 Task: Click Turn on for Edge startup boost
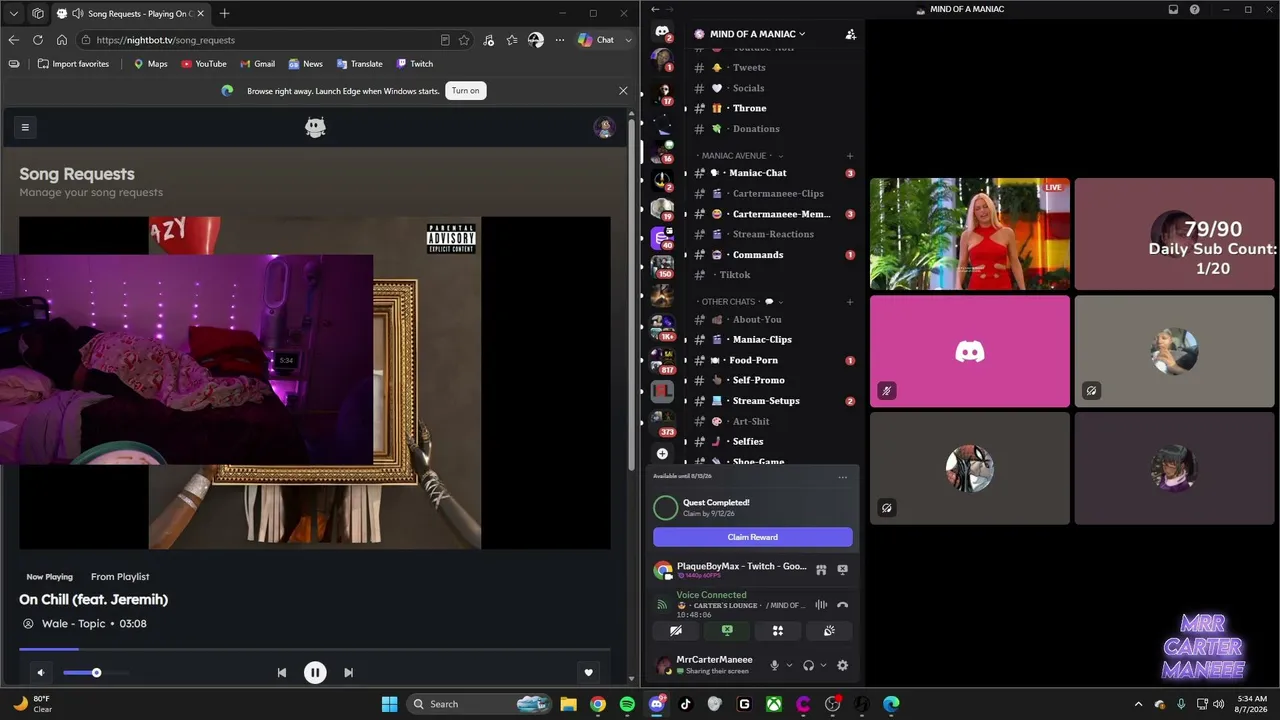point(465,91)
